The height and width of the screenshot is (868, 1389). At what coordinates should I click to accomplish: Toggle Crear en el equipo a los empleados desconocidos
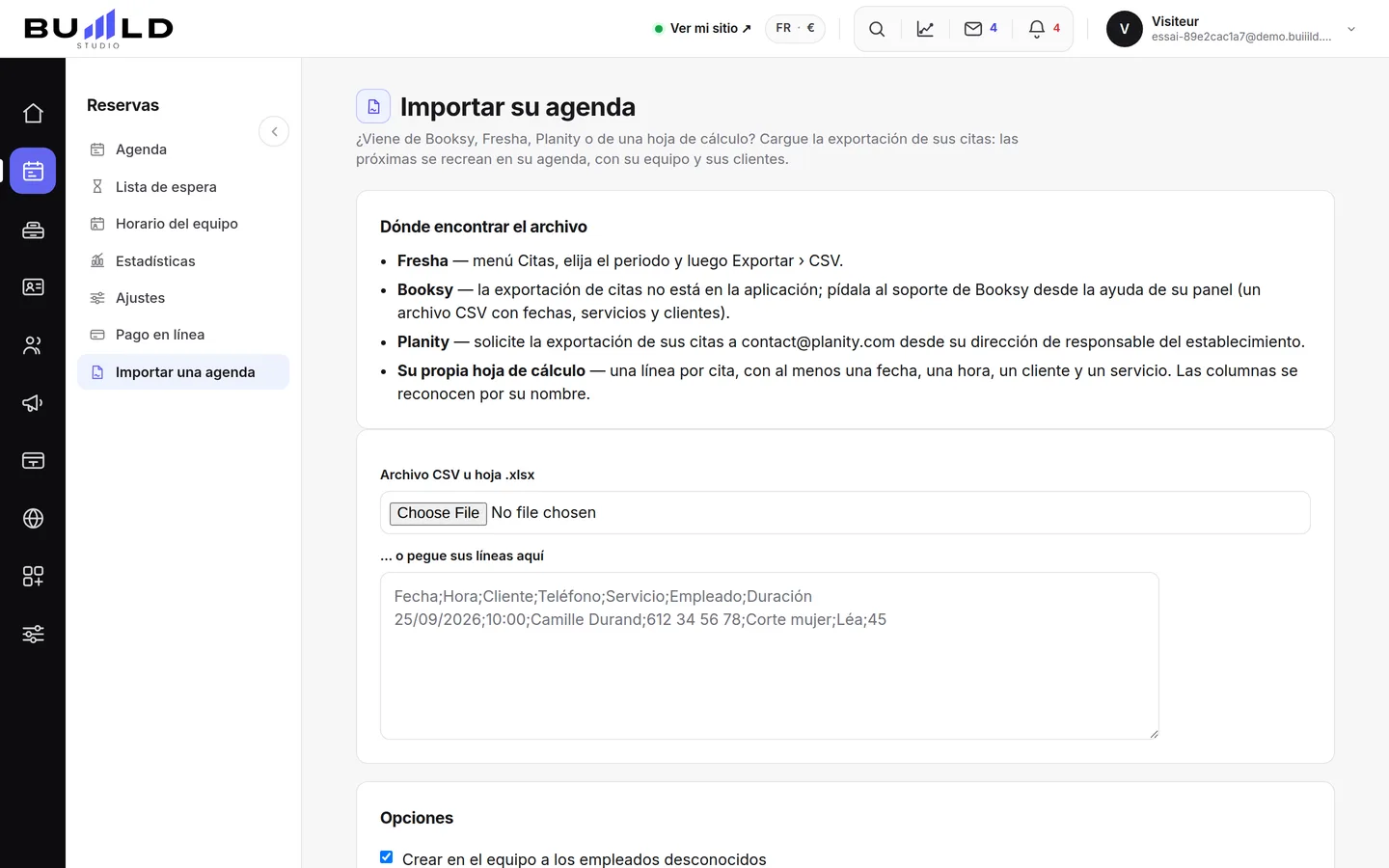click(x=387, y=857)
